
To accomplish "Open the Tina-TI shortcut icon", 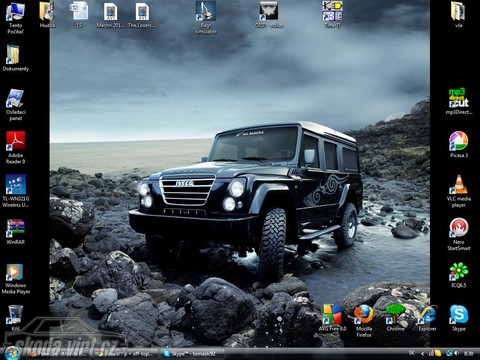I will tap(332, 15).
